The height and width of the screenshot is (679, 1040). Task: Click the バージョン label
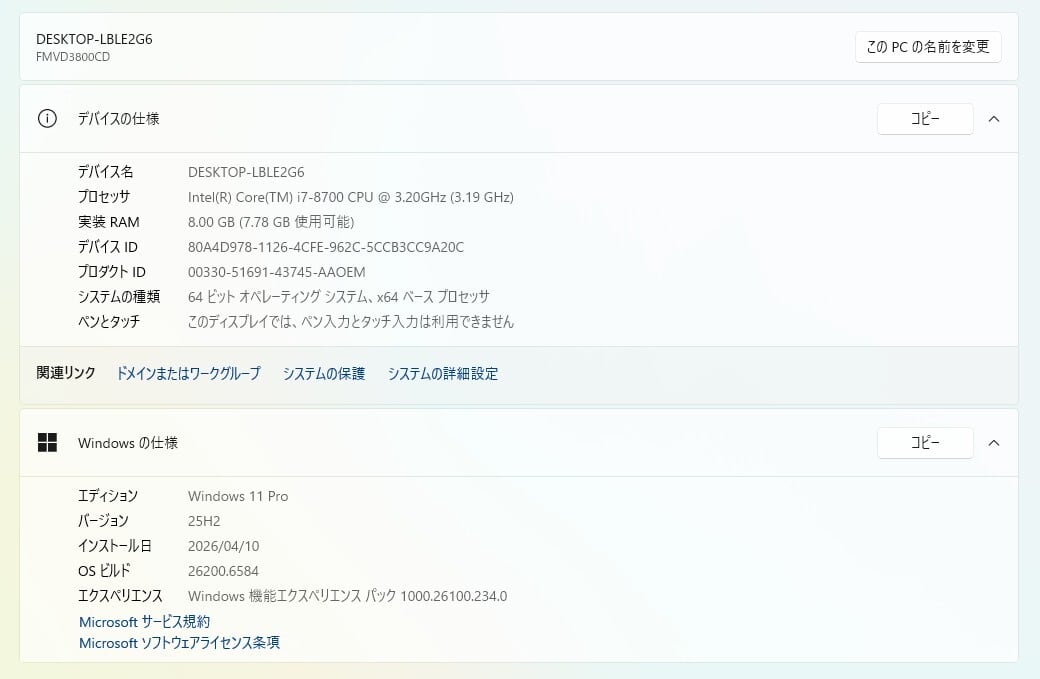(103, 521)
